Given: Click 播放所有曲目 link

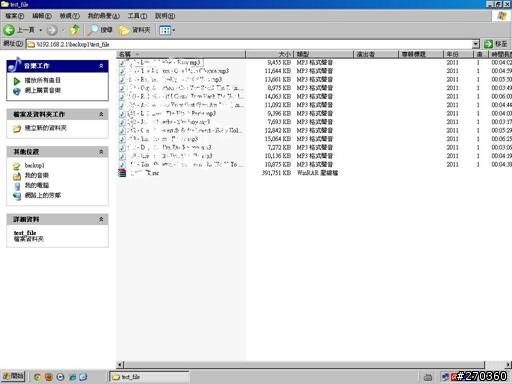Looking at the screenshot, I should coord(42,80).
